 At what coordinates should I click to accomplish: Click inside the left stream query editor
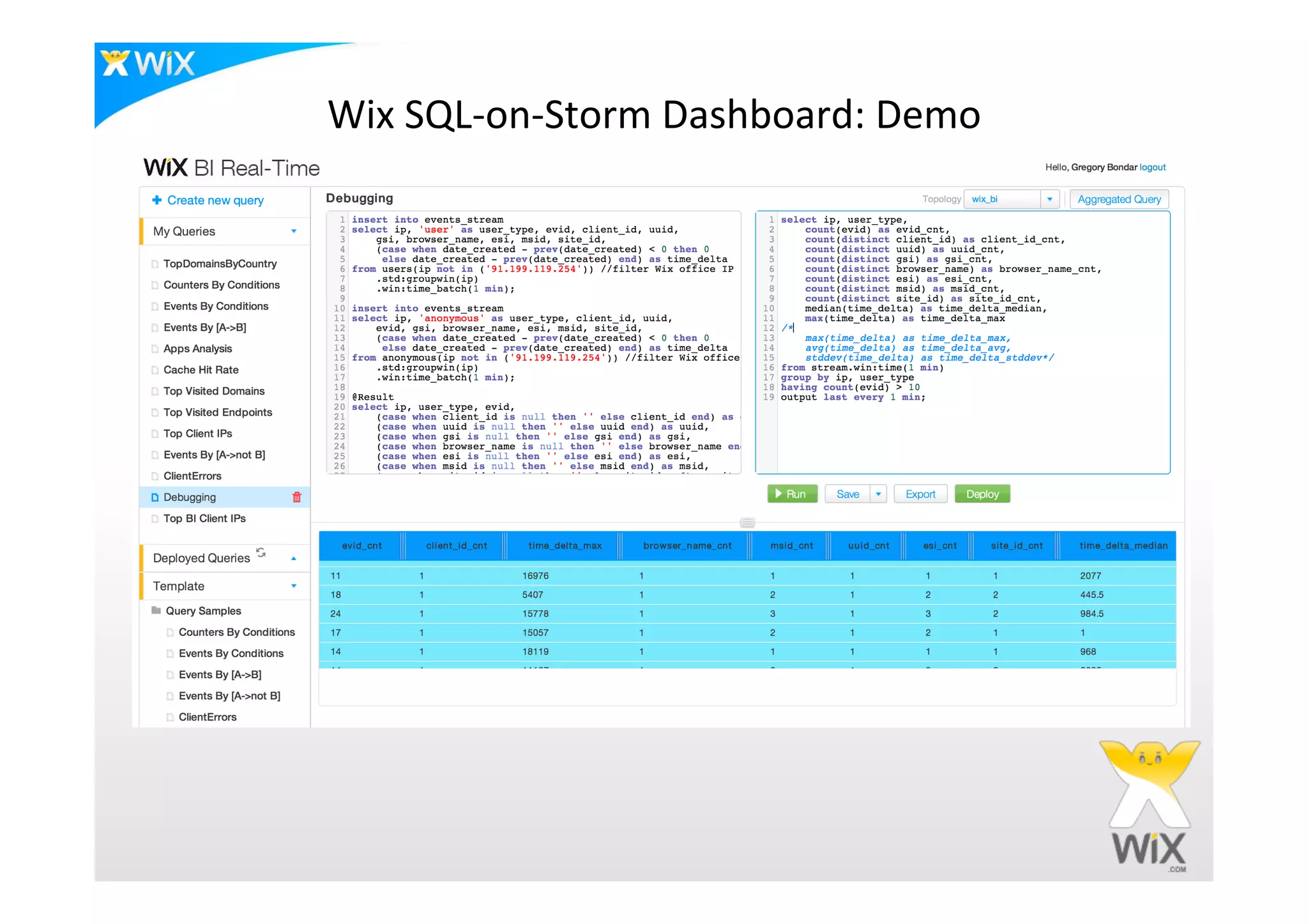click(534, 343)
